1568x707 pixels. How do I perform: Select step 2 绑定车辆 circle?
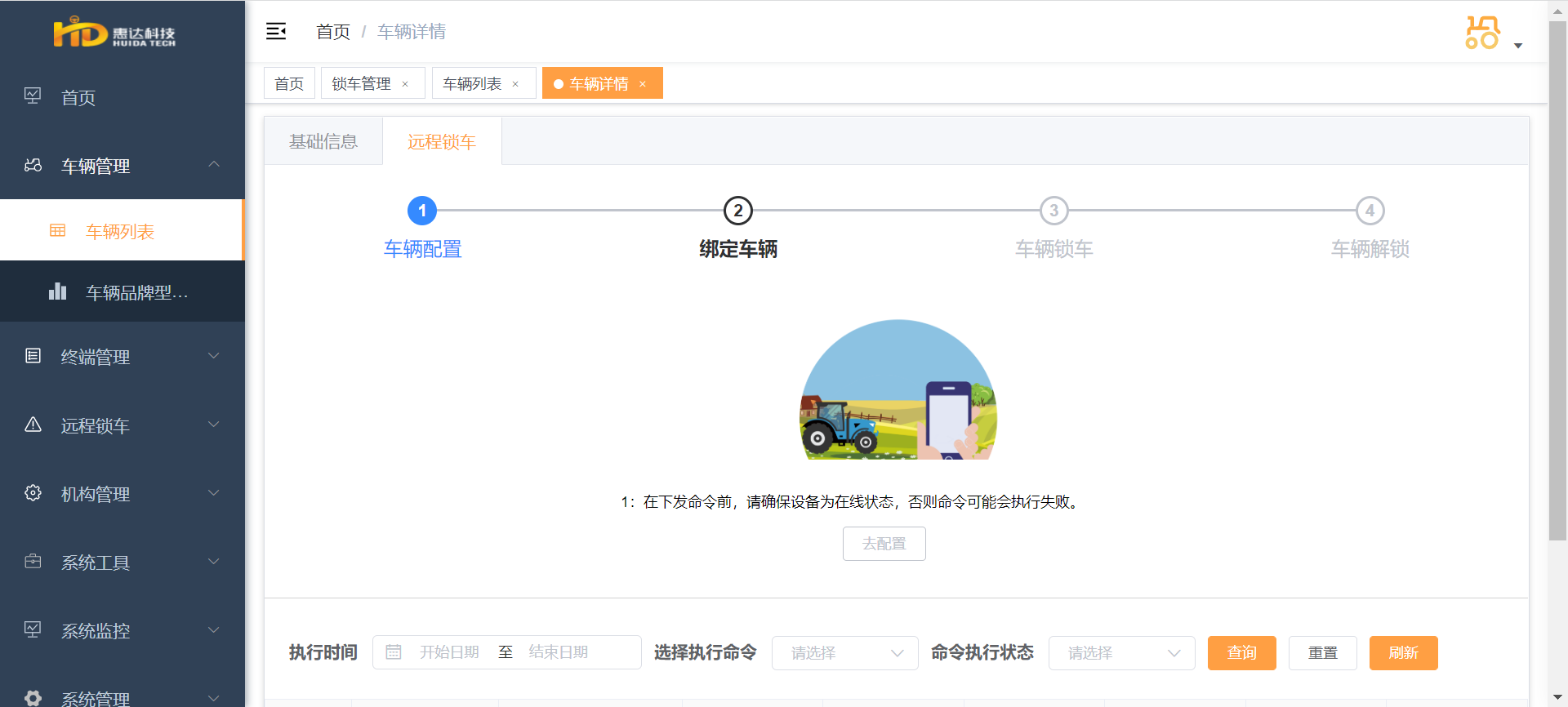click(x=738, y=211)
